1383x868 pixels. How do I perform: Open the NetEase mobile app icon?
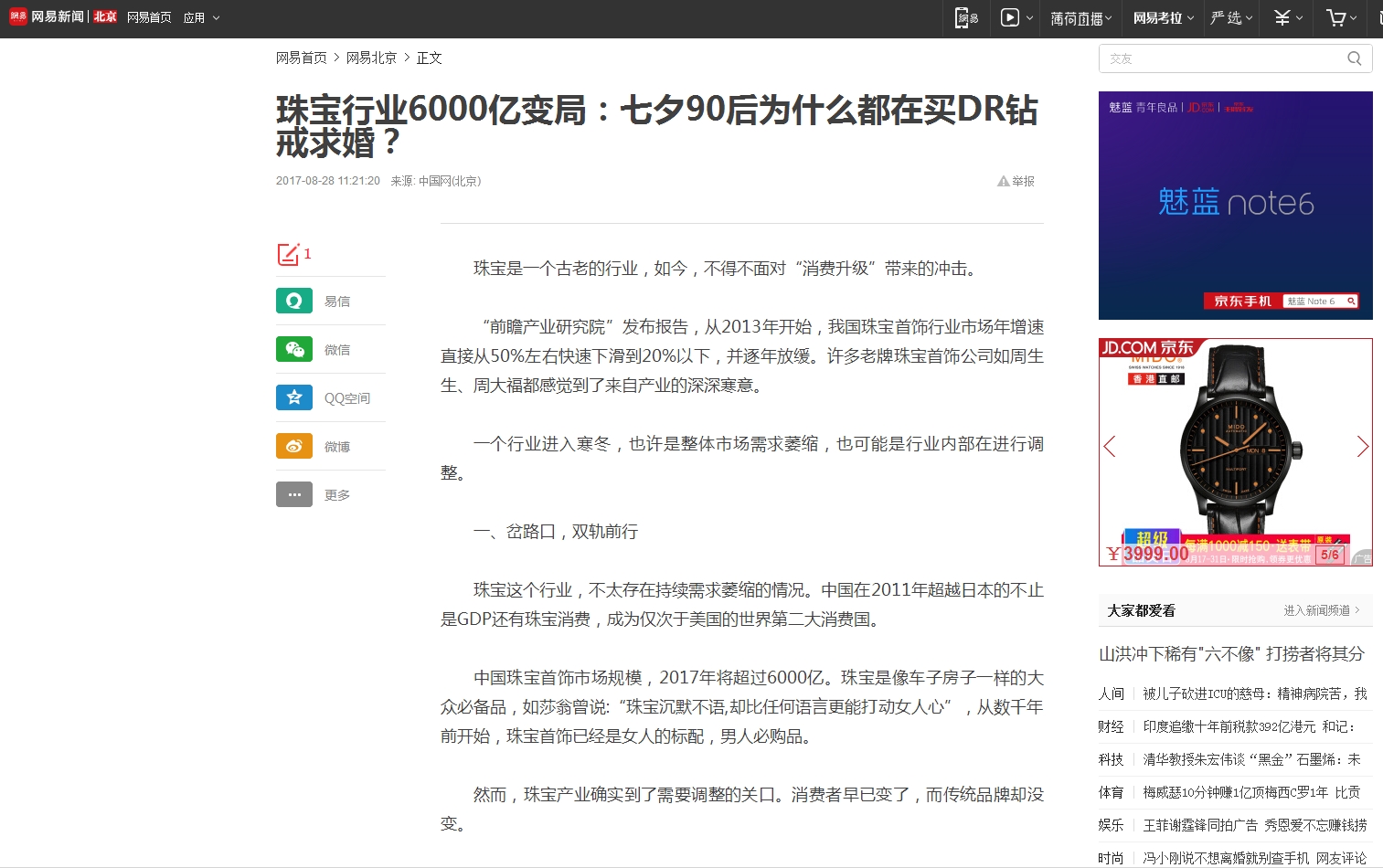(x=966, y=17)
